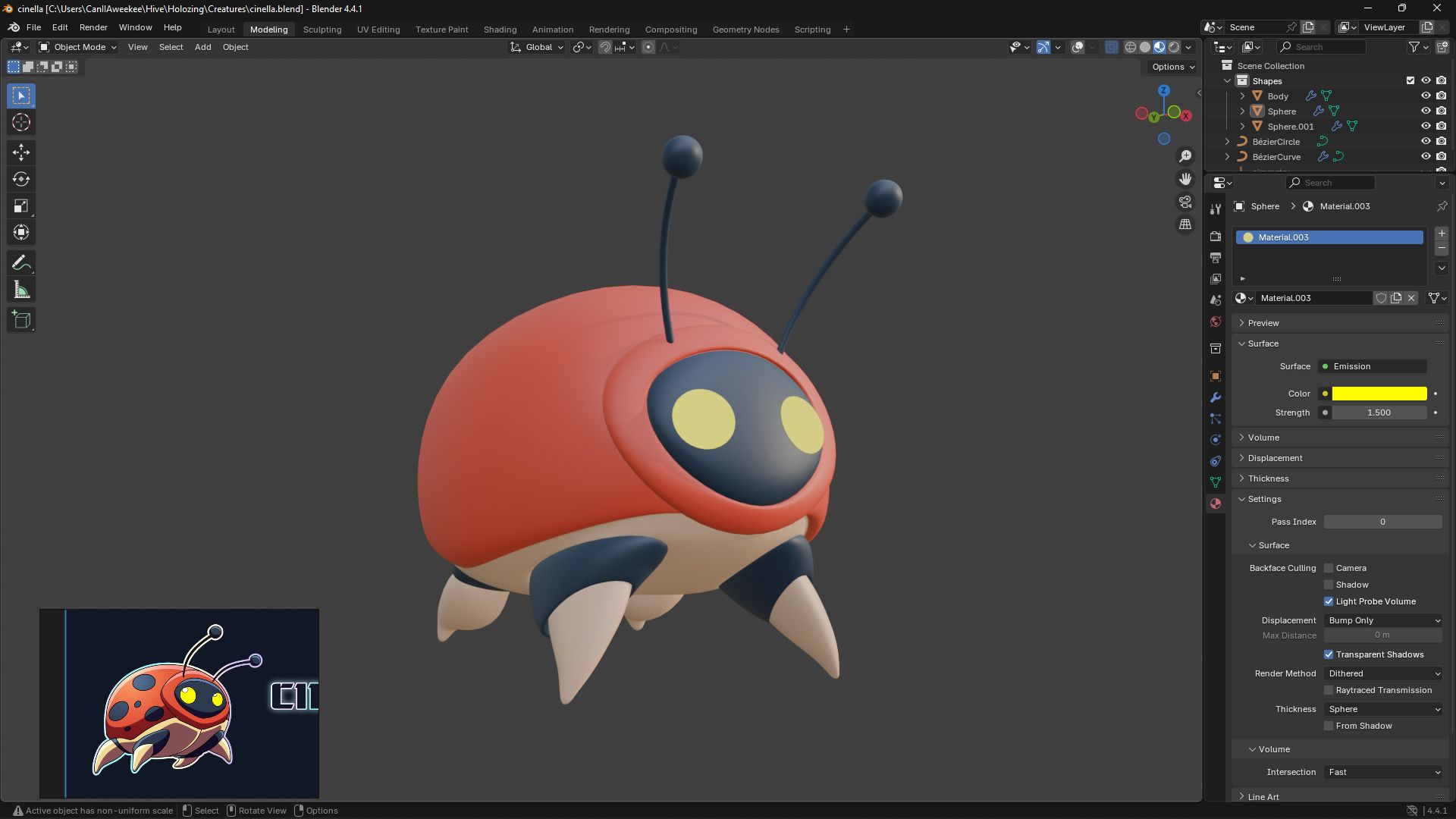Open the World properties tab

pyautogui.click(x=1216, y=322)
